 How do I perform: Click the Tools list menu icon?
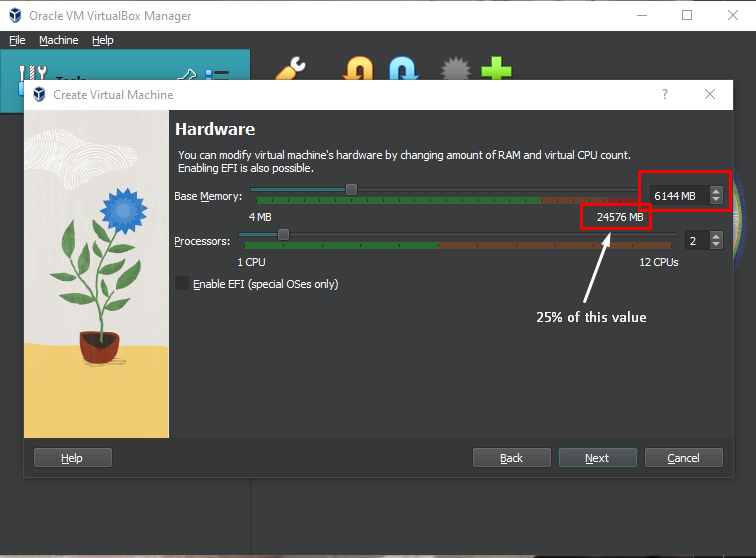217,75
